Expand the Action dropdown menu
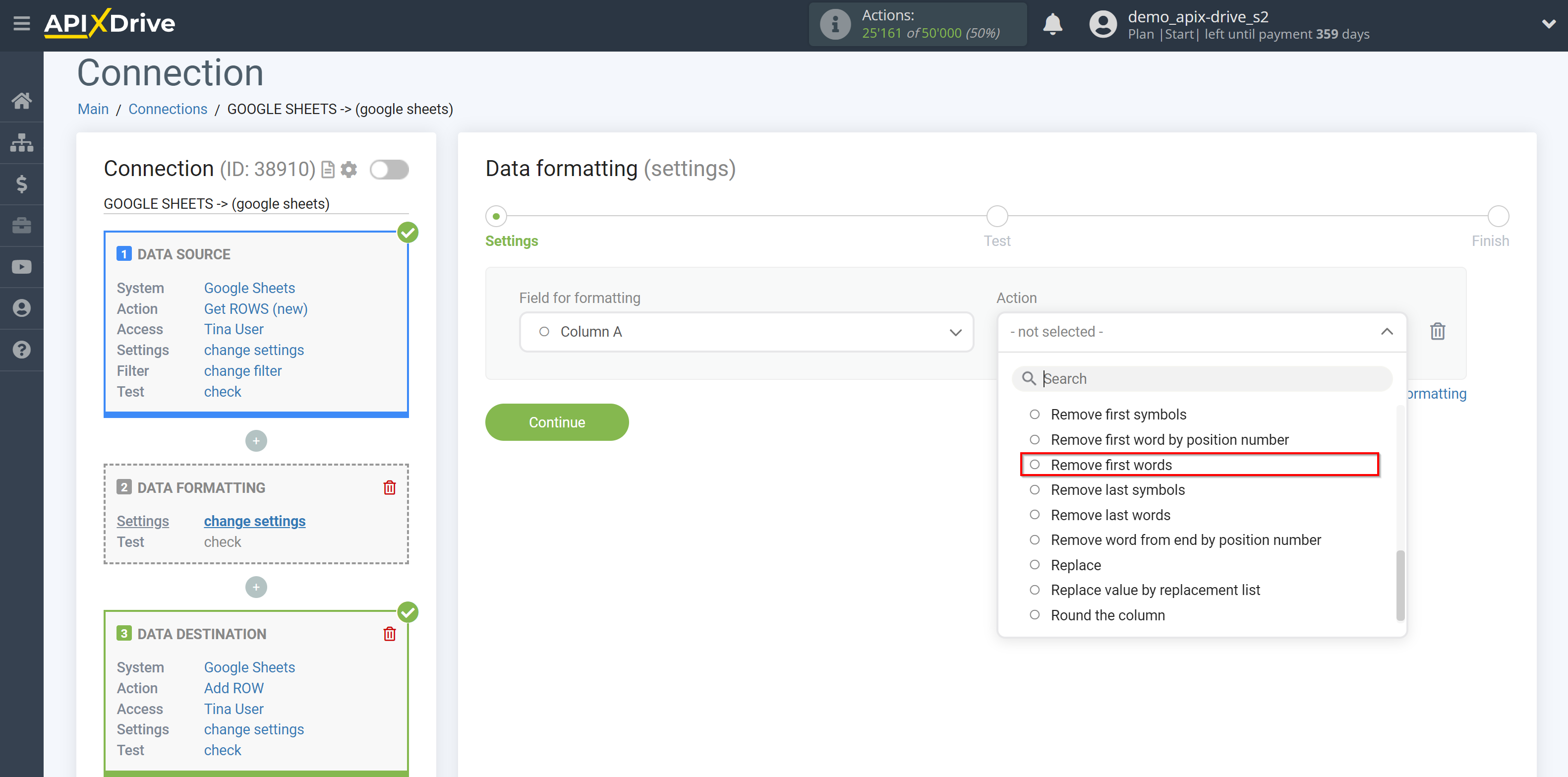Viewport: 1568px width, 777px height. 1201,332
